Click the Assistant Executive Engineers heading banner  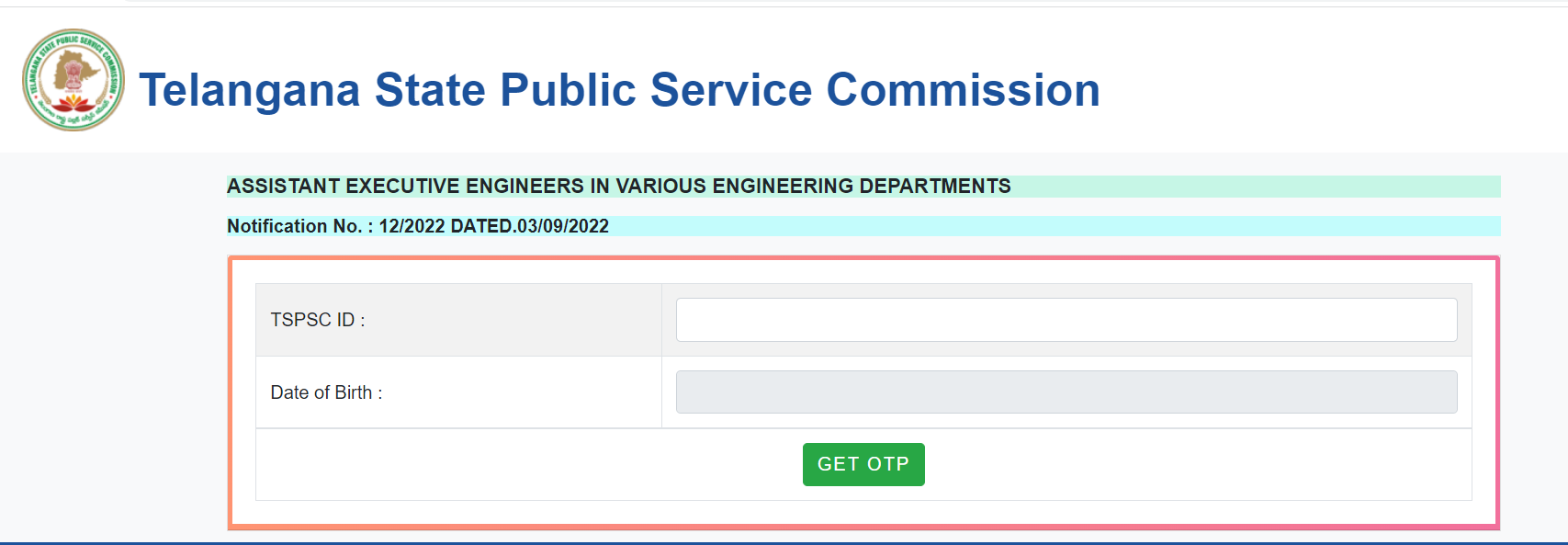pyautogui.click(x=863, y=187)
